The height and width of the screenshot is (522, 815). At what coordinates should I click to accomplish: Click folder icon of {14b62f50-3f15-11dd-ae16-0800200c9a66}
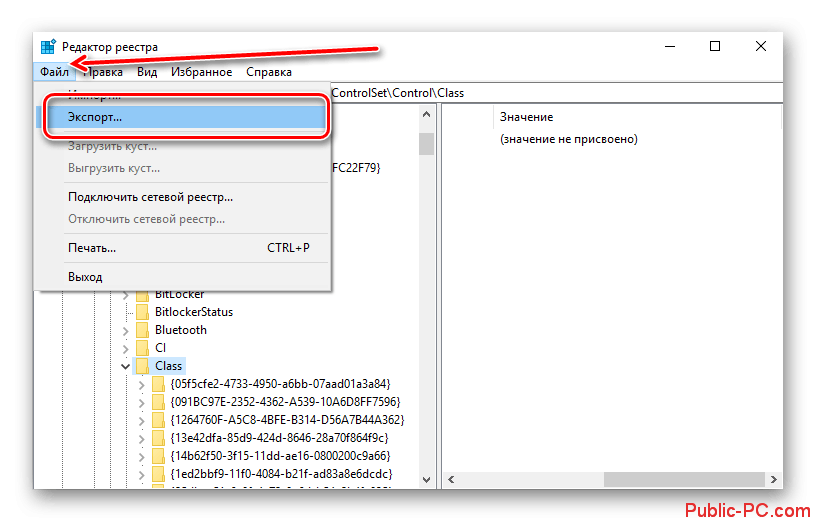[158, 456]
